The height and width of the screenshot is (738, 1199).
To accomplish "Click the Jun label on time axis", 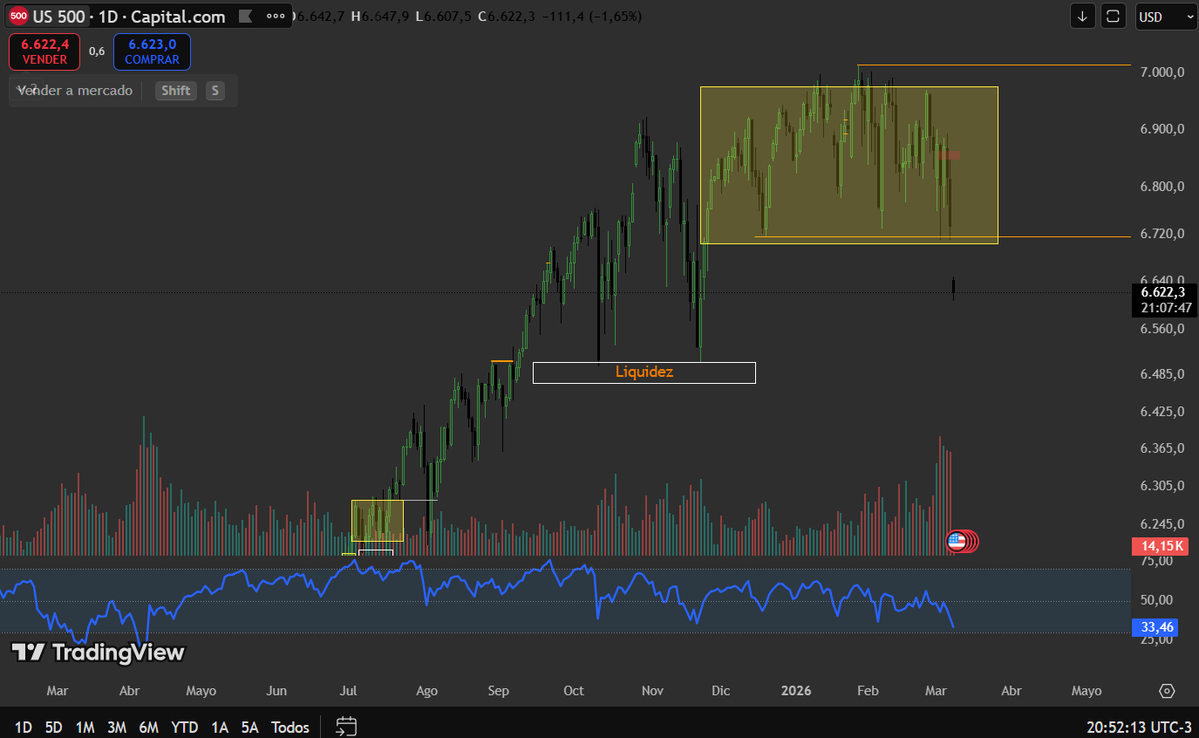I will [x=276, y=691].
